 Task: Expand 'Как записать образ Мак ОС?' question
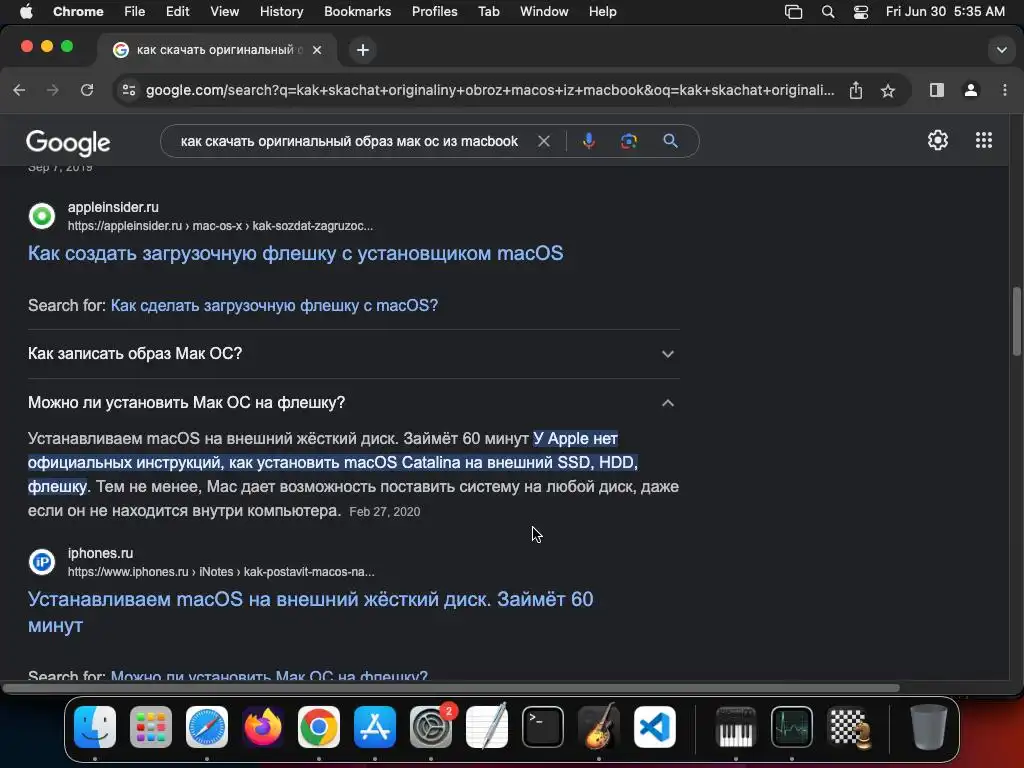353,353
